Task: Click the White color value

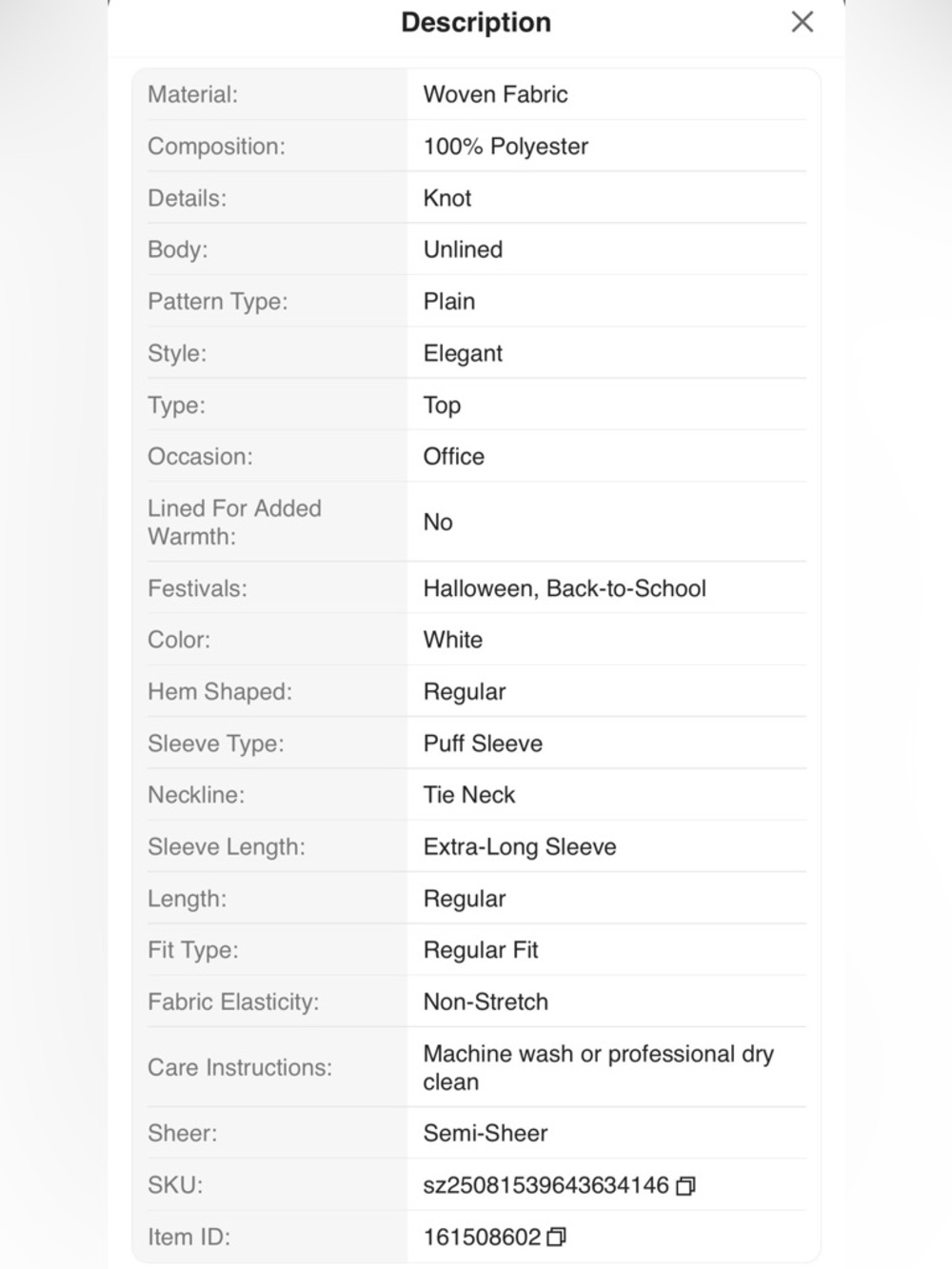Action: [x=453, y=640]
